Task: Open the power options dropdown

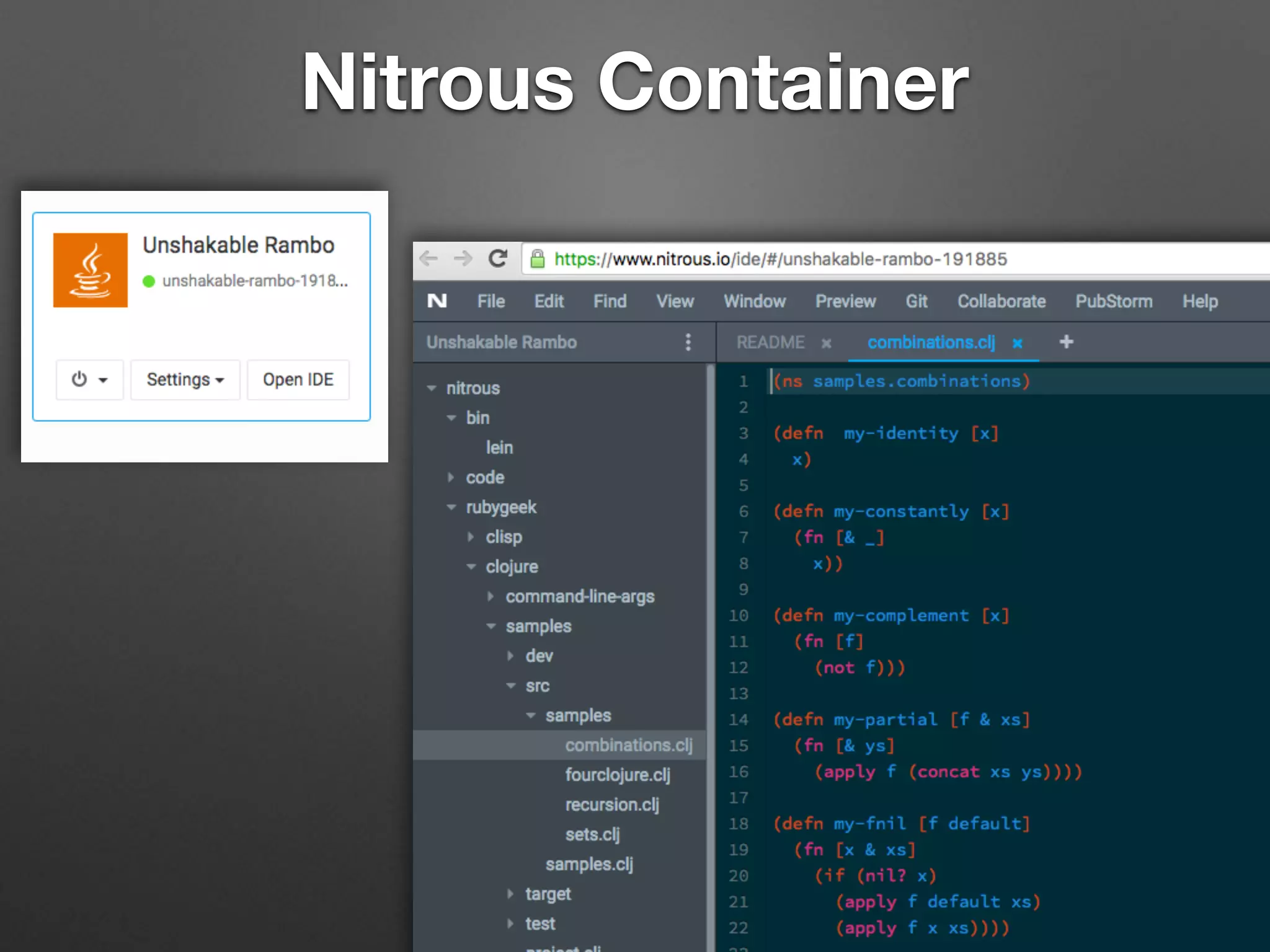Action: (89, 379)
